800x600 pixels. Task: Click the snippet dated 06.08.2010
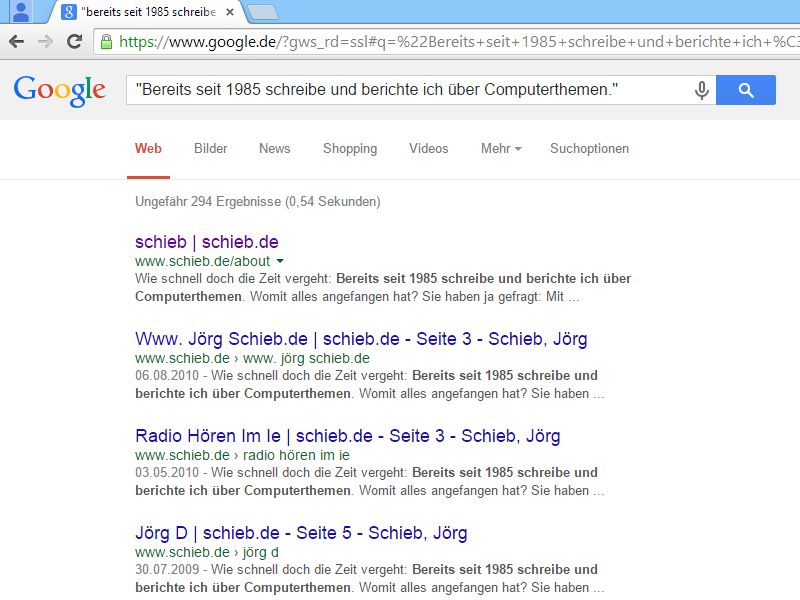coord(369,385)
